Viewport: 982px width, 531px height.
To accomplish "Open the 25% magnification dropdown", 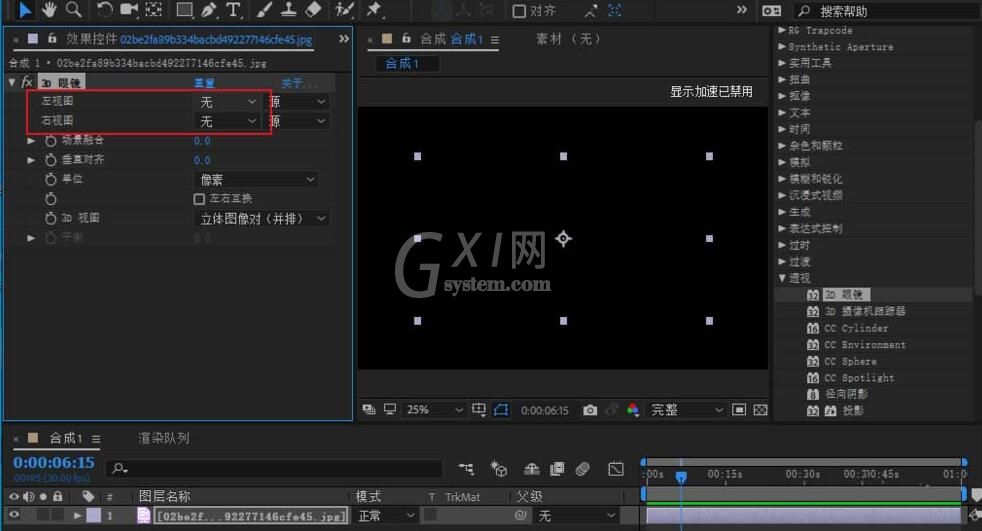I will (434, 410).
